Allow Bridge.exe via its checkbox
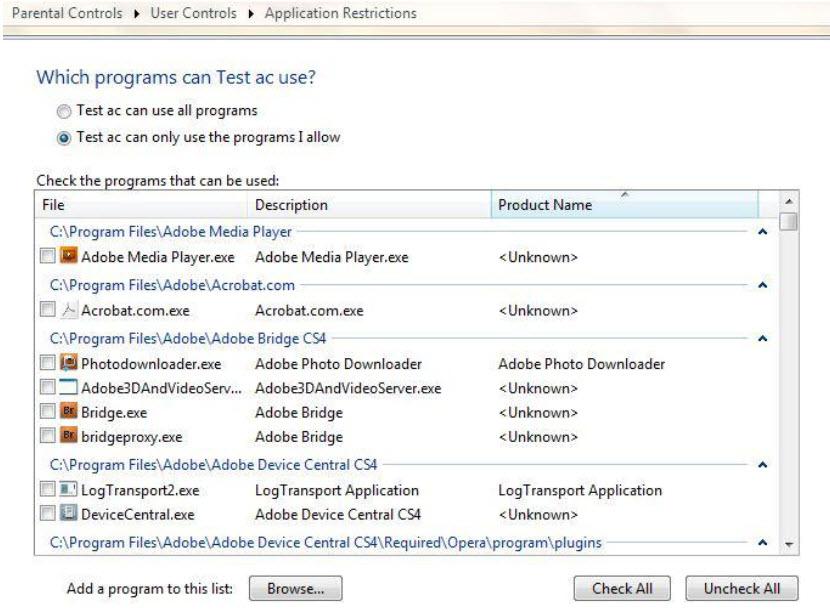830x612 pixels. [x=48, y=411]
